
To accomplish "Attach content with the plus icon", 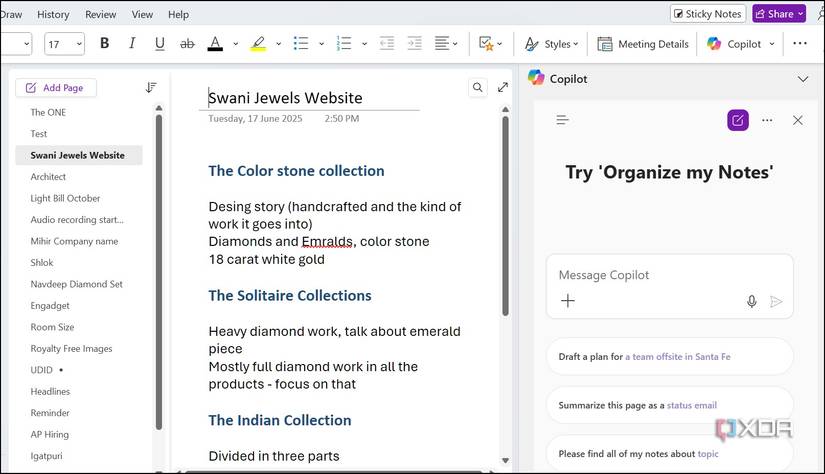I will click(568, 301).
